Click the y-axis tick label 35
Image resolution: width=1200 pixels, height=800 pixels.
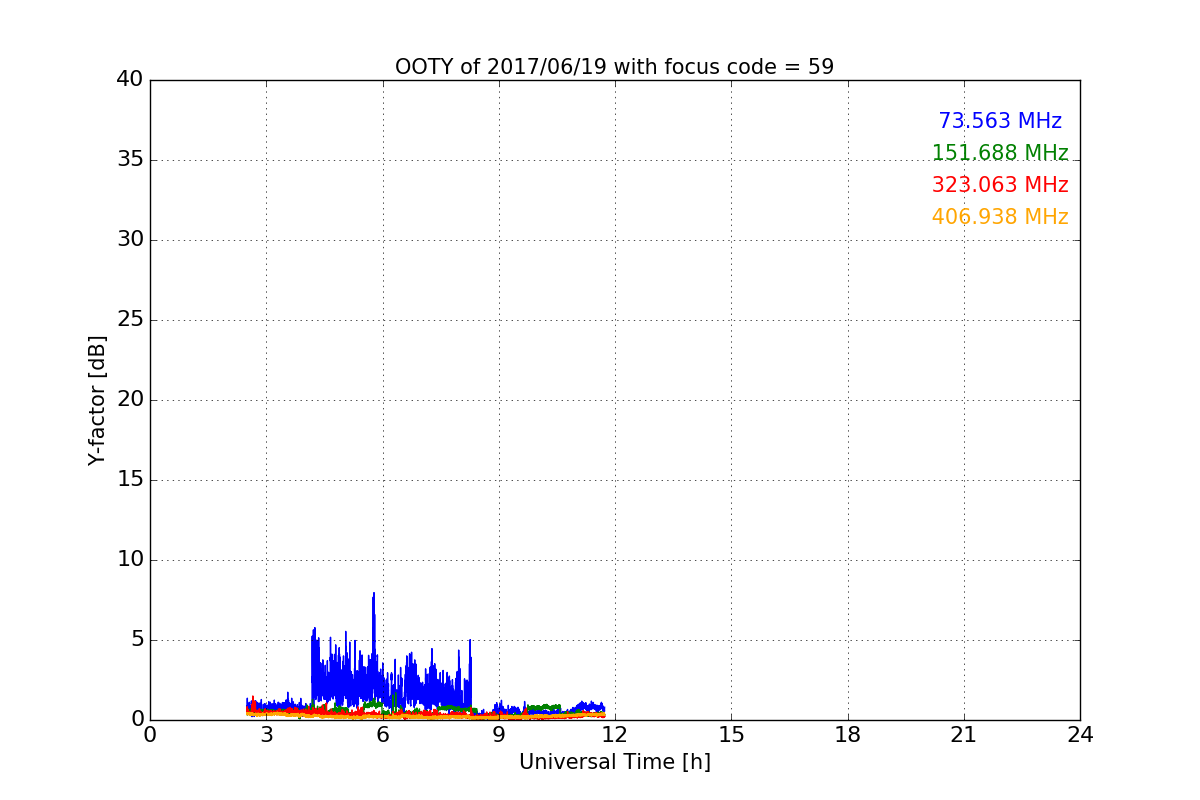click(x=130, y=160)
